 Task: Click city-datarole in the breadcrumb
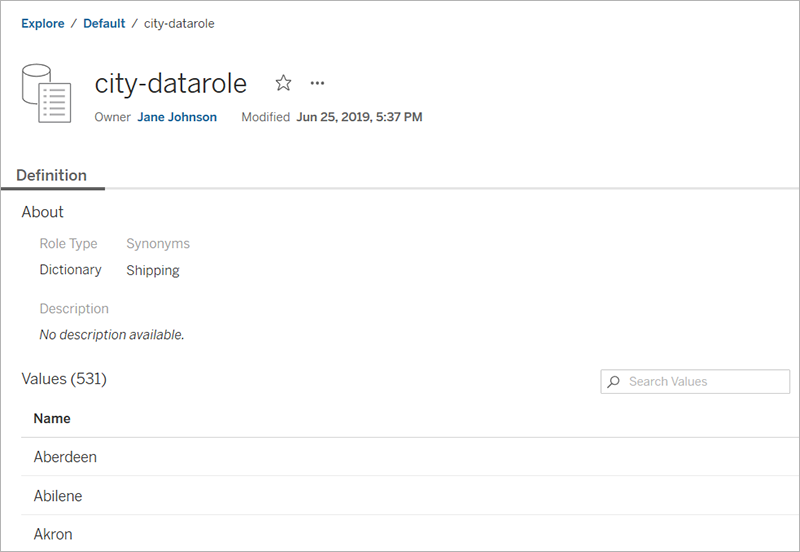(179, 23)
